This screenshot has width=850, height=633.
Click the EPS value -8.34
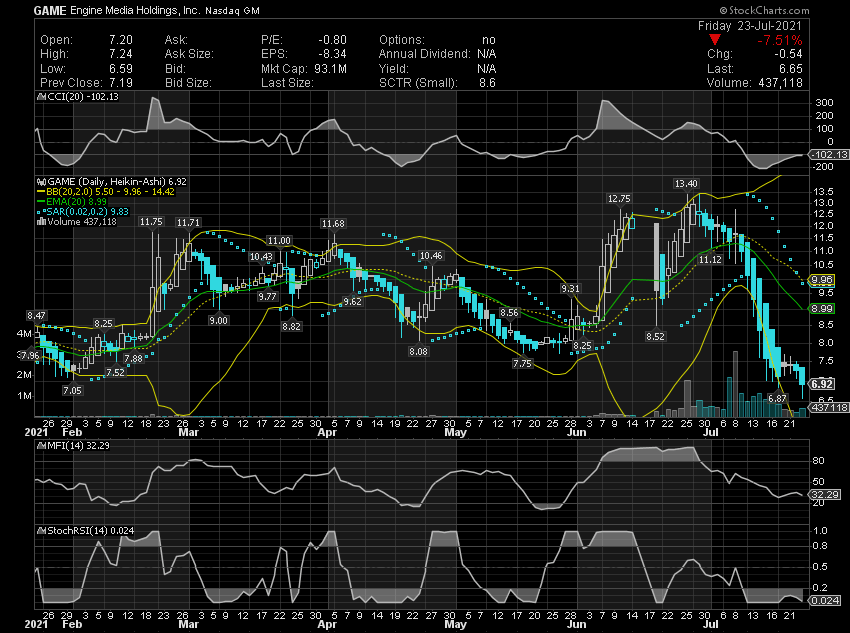[x=332, y=54]
